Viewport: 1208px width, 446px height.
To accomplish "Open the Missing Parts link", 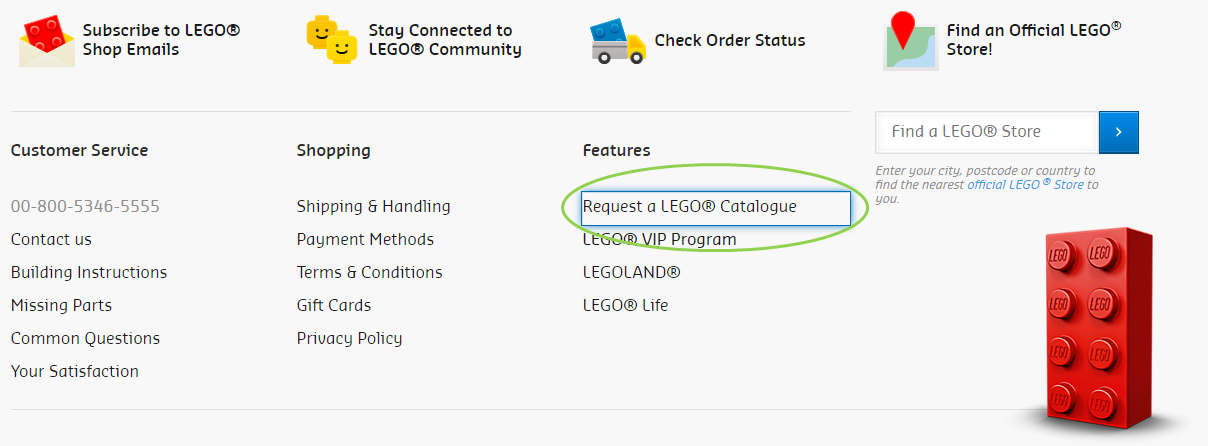I will pyautogui.click(x=61, y=306).
